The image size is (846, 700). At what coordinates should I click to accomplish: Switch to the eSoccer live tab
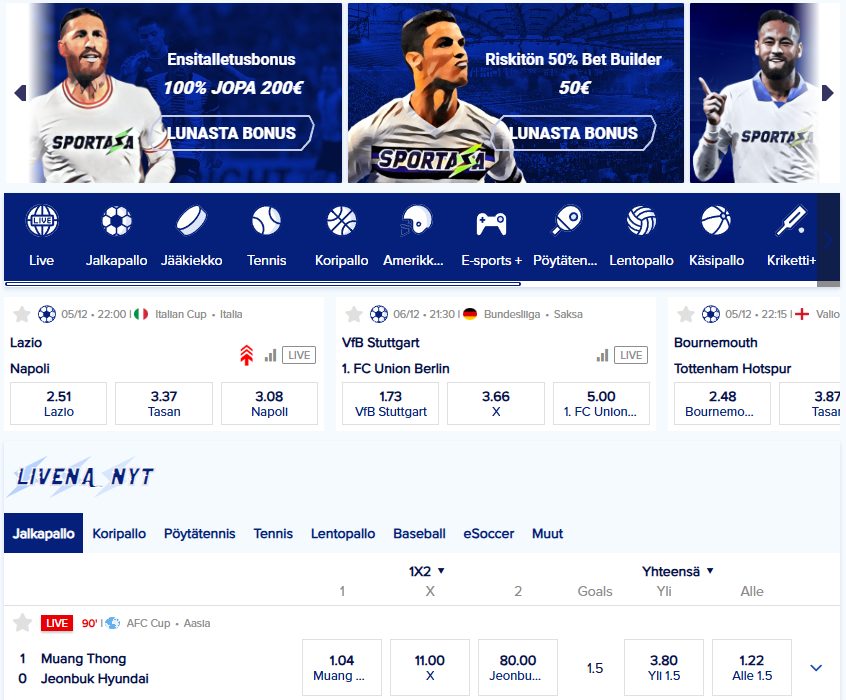(488, 533)
